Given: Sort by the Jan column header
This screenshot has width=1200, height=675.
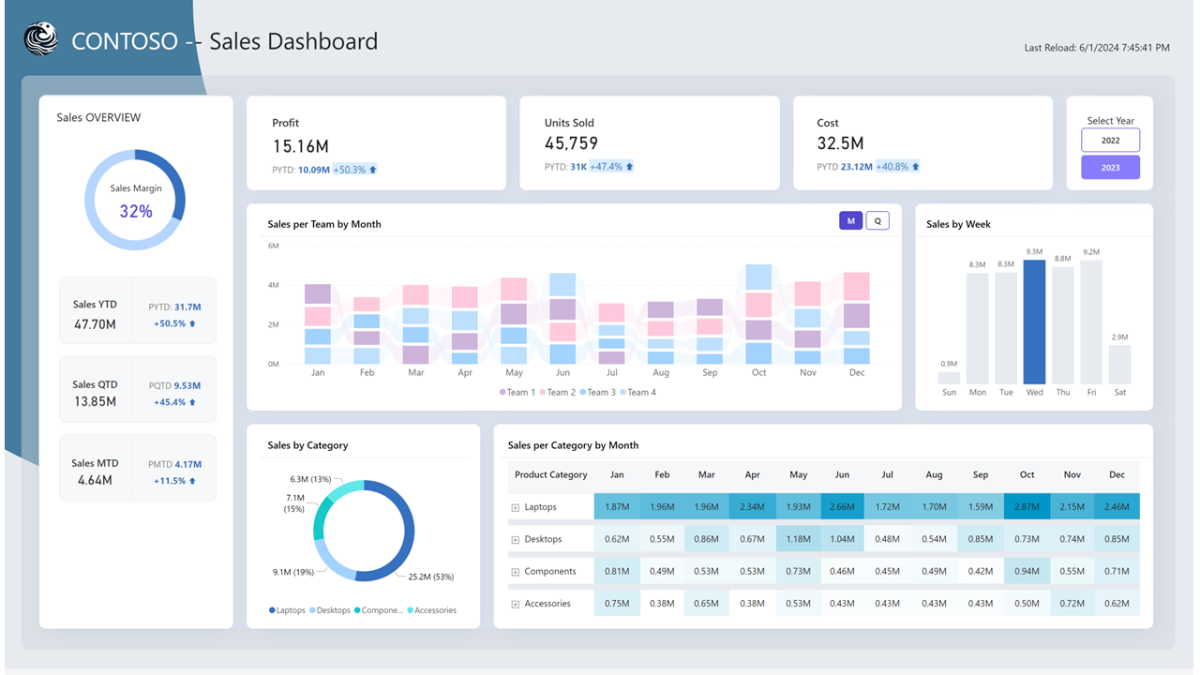Looking at the screenshot, I should (617, 475).
